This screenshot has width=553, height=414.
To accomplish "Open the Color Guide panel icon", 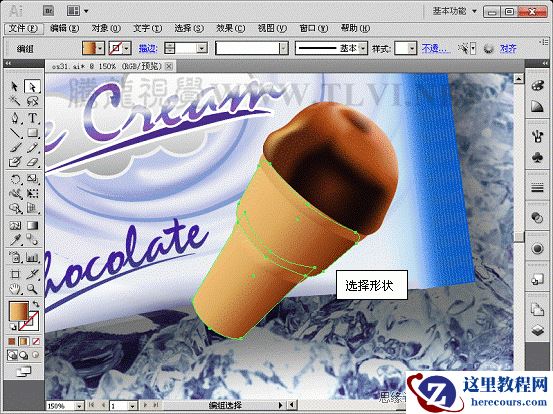I will tap(537, 105).
